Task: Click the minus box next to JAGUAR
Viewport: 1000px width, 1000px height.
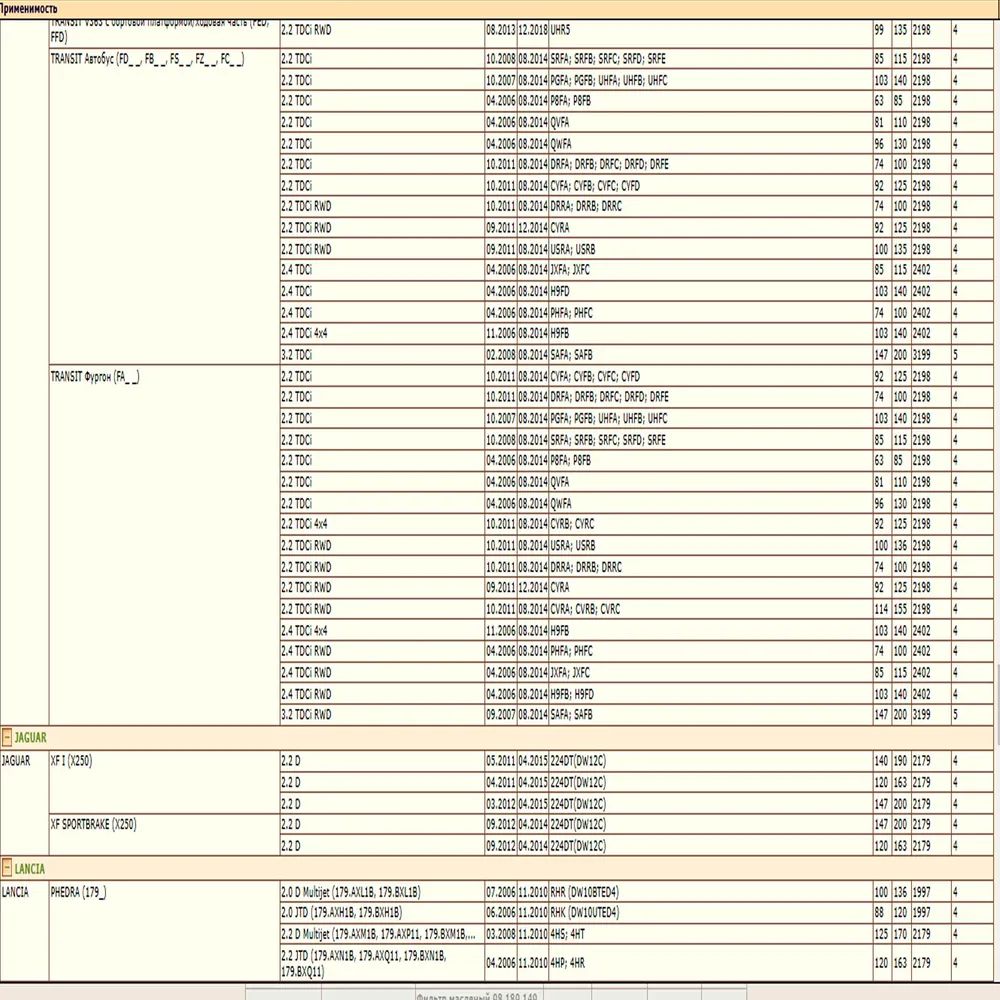Action: (7, 737)
